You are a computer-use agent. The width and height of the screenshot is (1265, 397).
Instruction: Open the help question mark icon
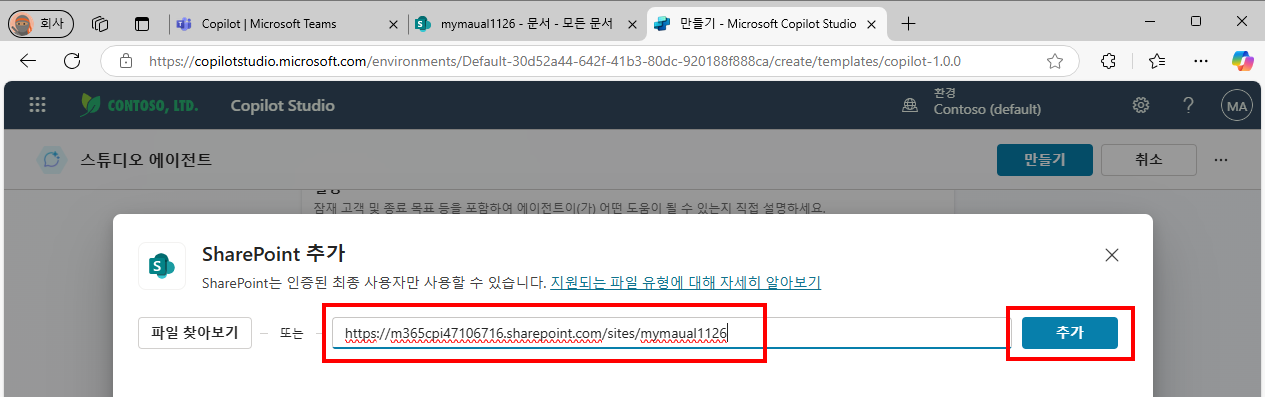click(1188, 105)
